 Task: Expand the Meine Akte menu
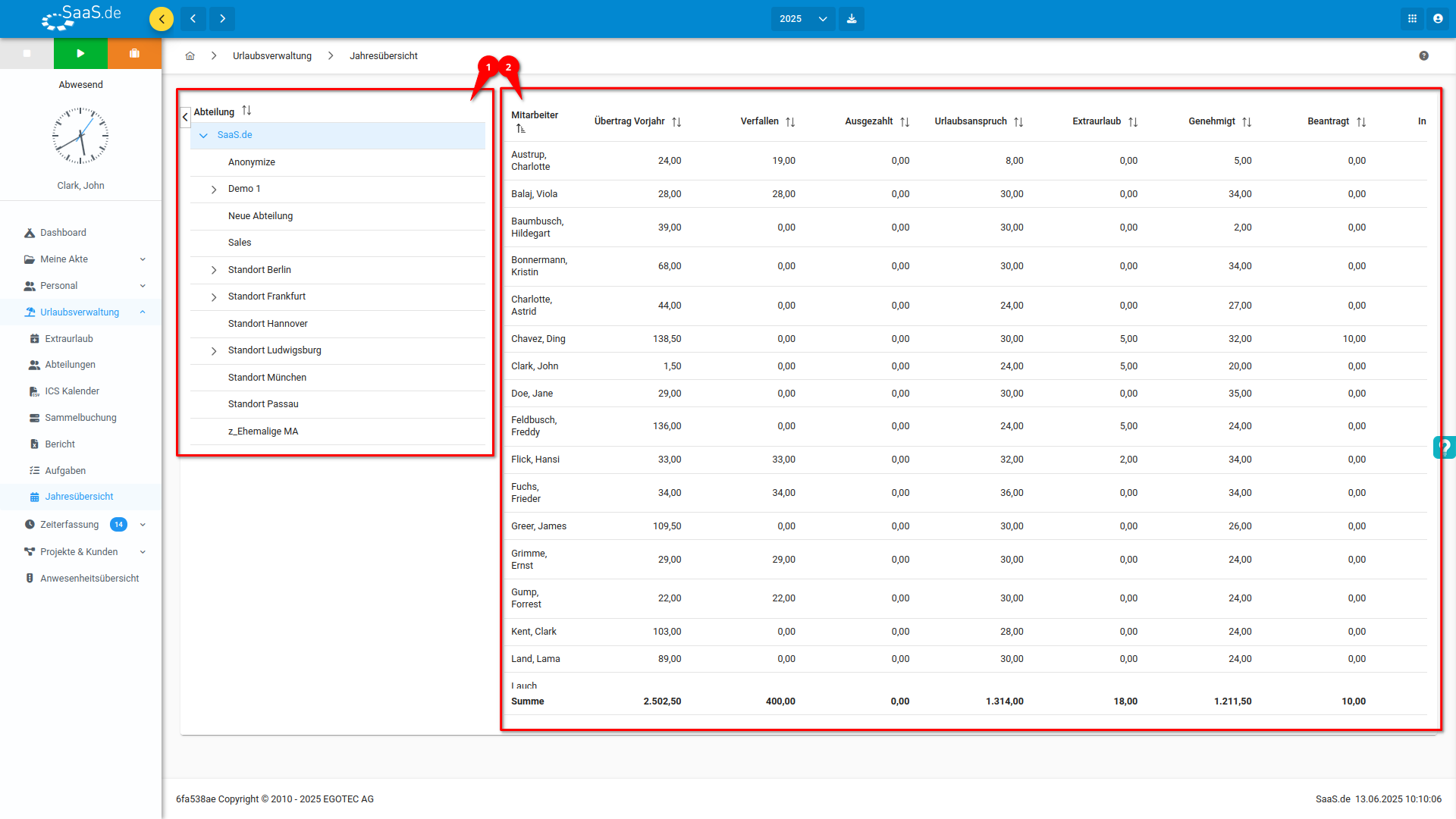tap(80, 259)
